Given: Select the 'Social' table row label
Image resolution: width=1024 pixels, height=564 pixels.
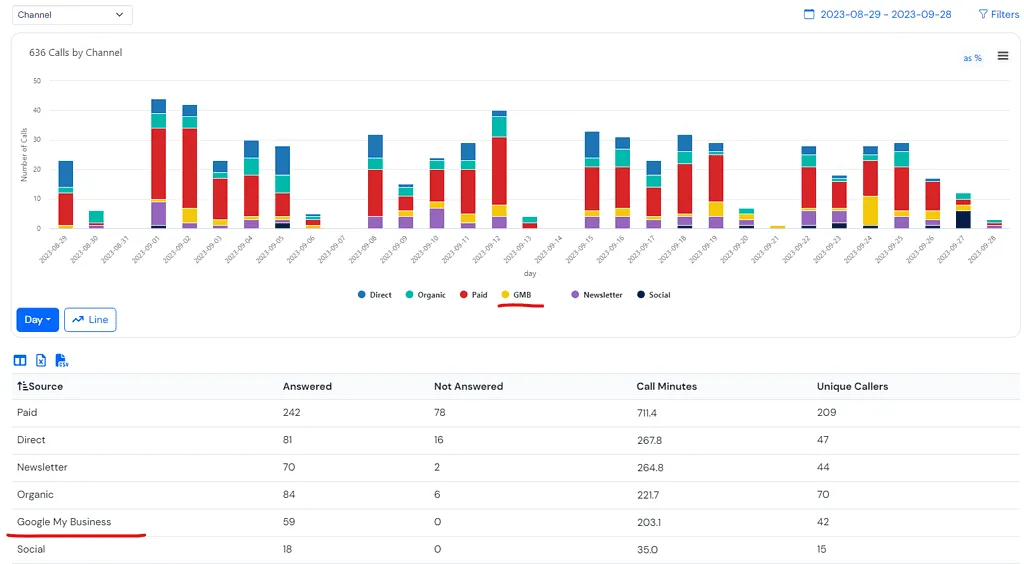Looking at the screenshot, I should pyautogui.click(x=31, y=549).
